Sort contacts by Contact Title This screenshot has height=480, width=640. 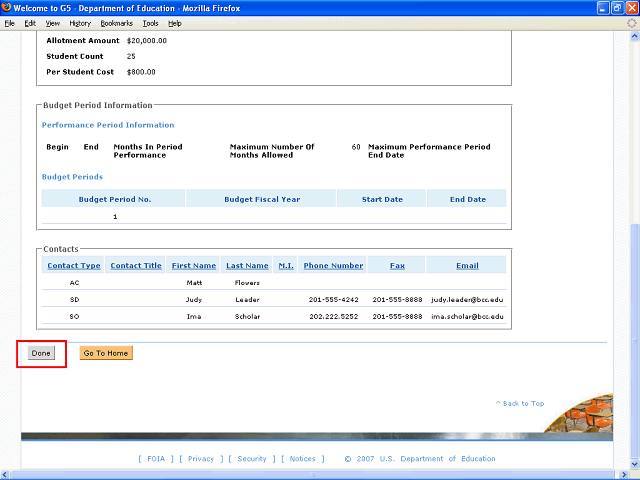click(136, 265)
